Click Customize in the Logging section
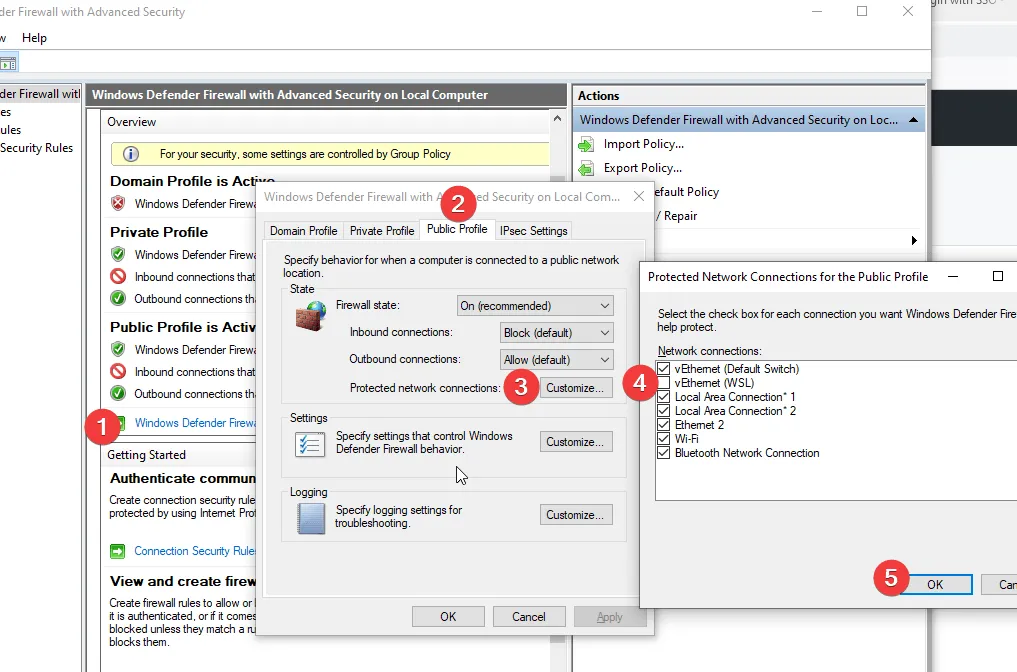Viewport: 1017px width, 672px height. coord(575,515)
